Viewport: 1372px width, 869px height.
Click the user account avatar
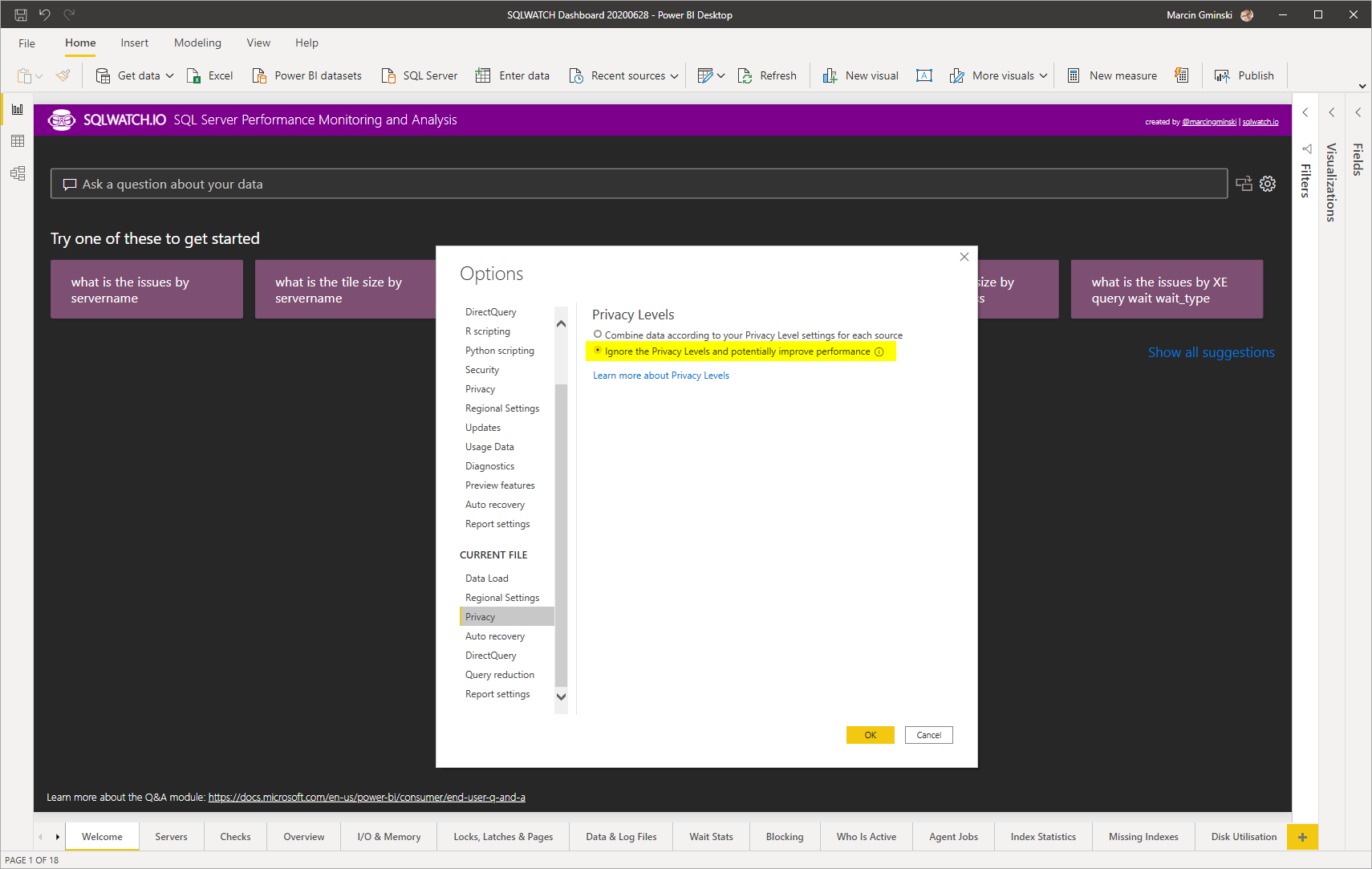tap(1247, 15)
